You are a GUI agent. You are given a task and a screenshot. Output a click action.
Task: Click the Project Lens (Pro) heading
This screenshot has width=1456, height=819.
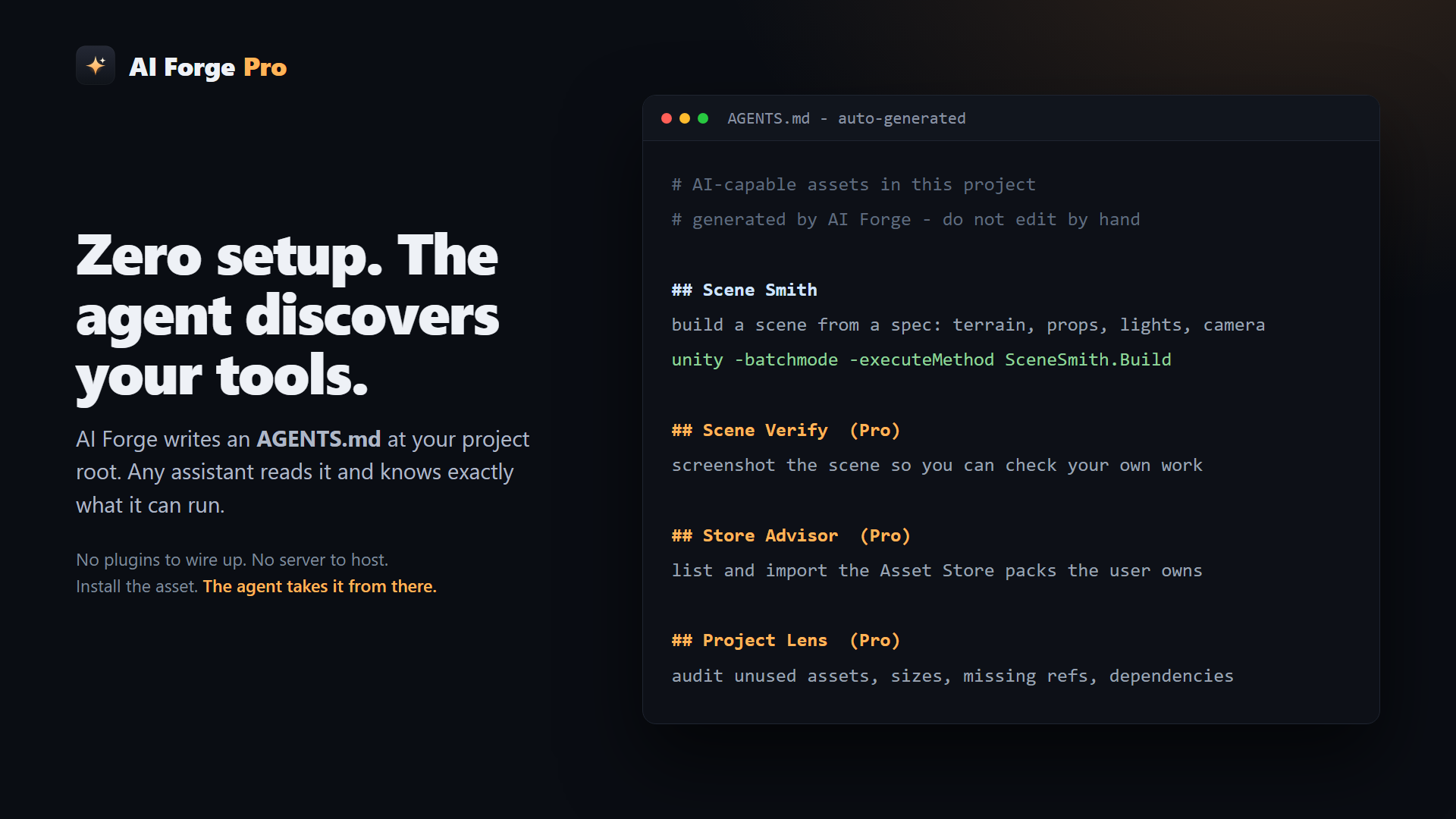[786, 640]
